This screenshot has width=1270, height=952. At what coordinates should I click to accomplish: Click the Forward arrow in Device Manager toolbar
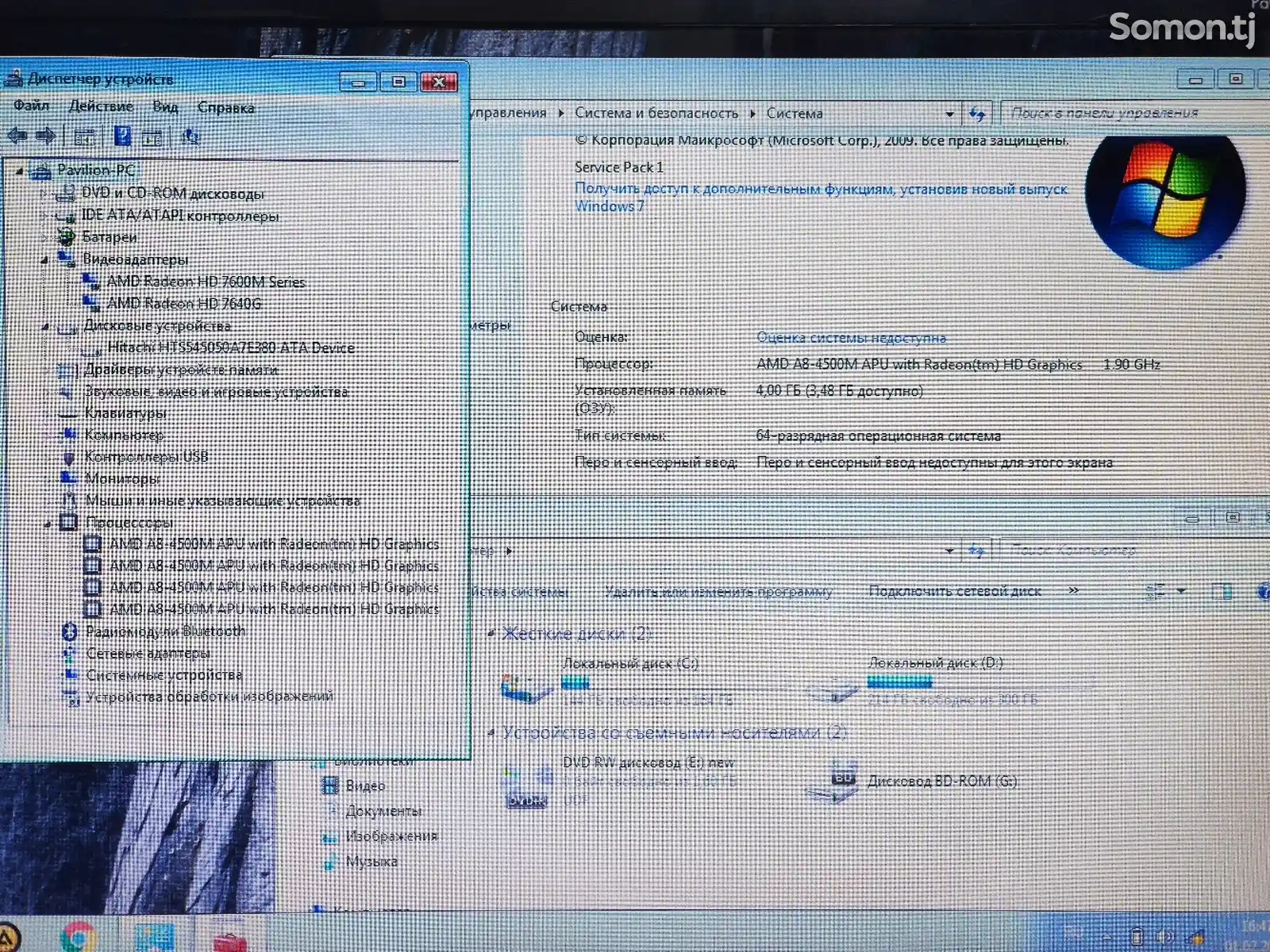46,136
